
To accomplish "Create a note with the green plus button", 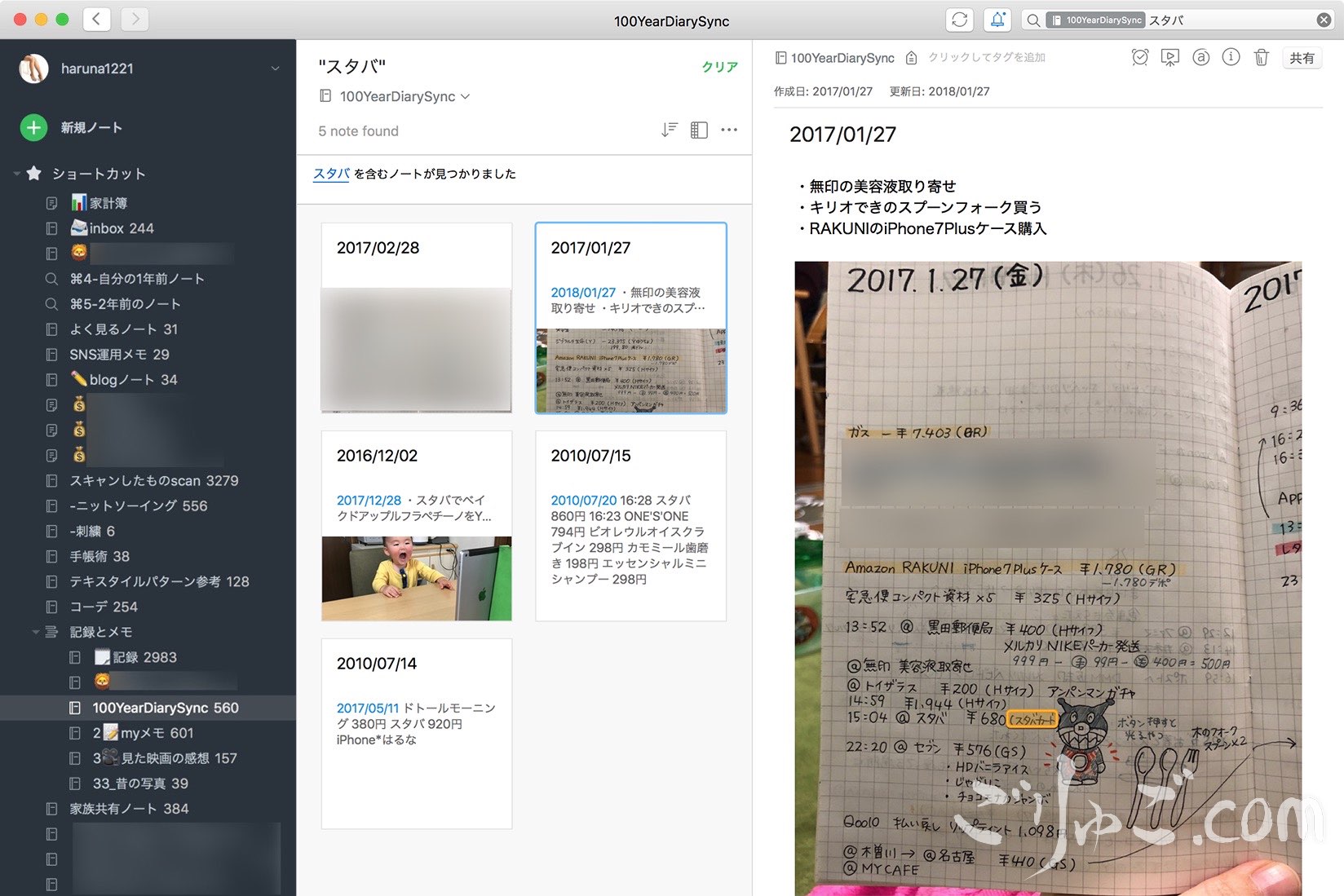I will coord(33,127).
